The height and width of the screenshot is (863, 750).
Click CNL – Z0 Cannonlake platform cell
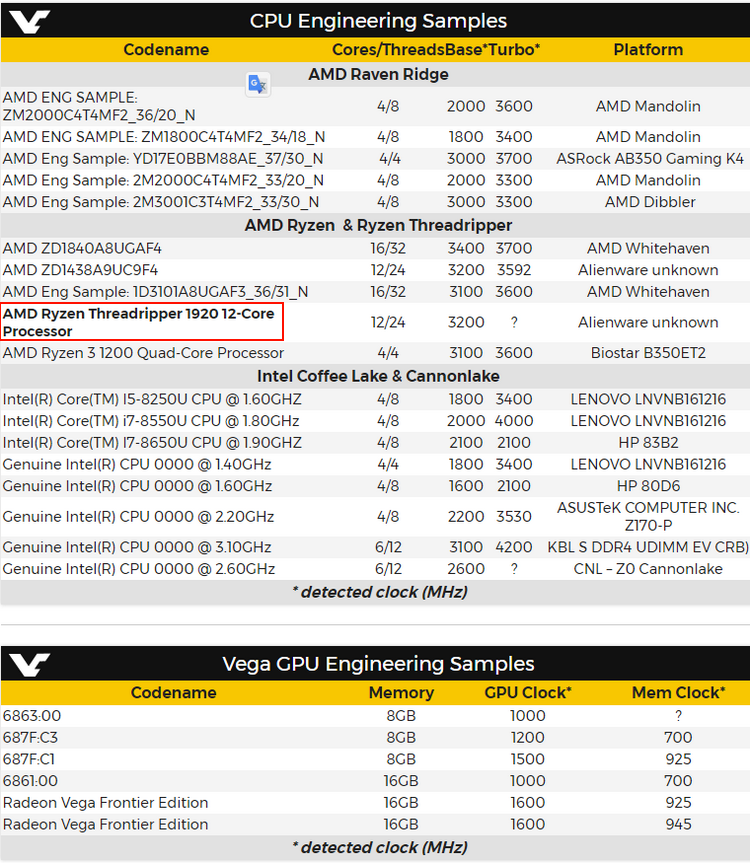point(648,569)
